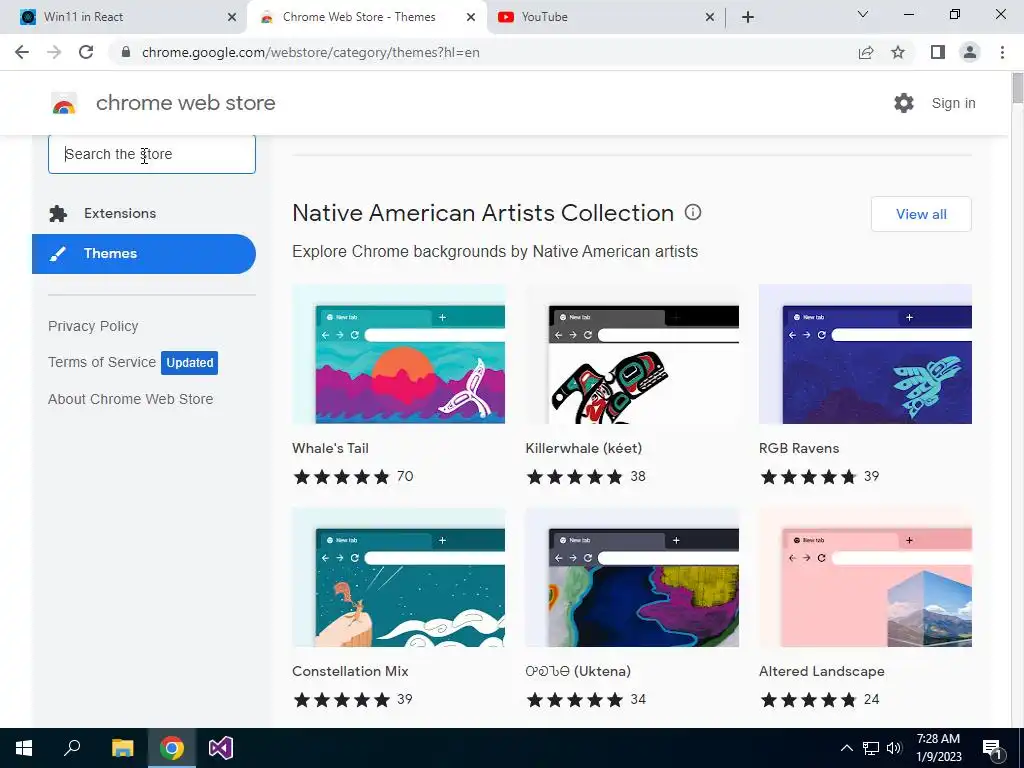The height and width of the screenshot is (768, 1024).
Task: Open the Chrome three-dot menu
Action: (1002, 52)
